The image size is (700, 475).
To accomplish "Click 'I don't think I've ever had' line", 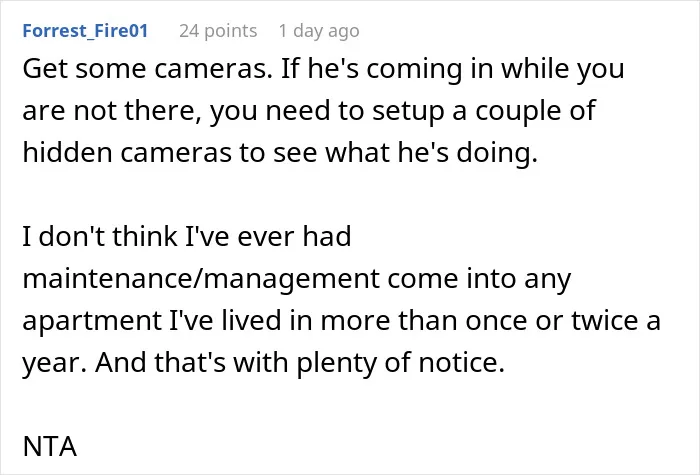I will tap(187, 236).
